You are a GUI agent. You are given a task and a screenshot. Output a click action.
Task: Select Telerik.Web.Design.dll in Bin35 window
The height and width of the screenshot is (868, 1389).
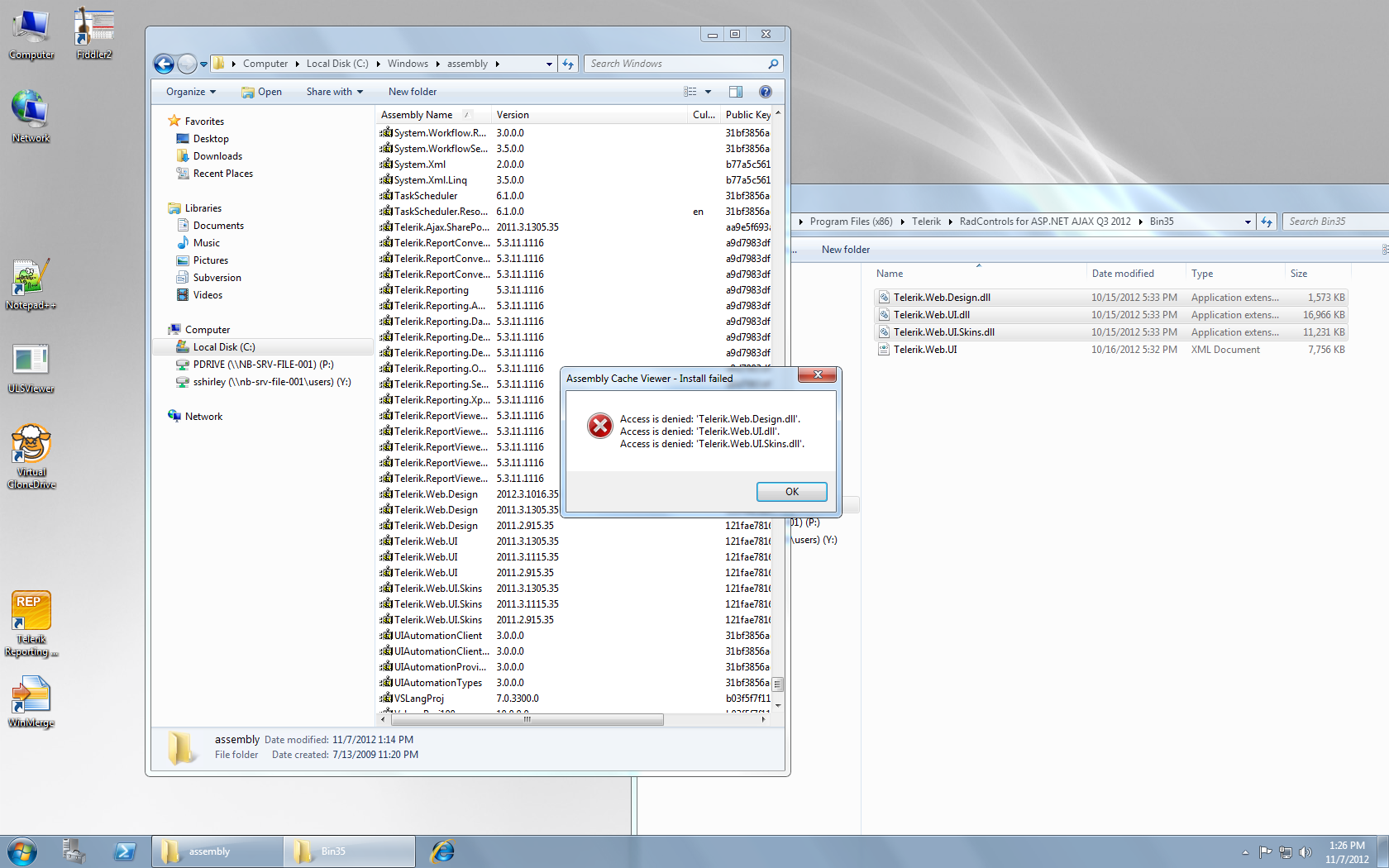point(1110,298)
